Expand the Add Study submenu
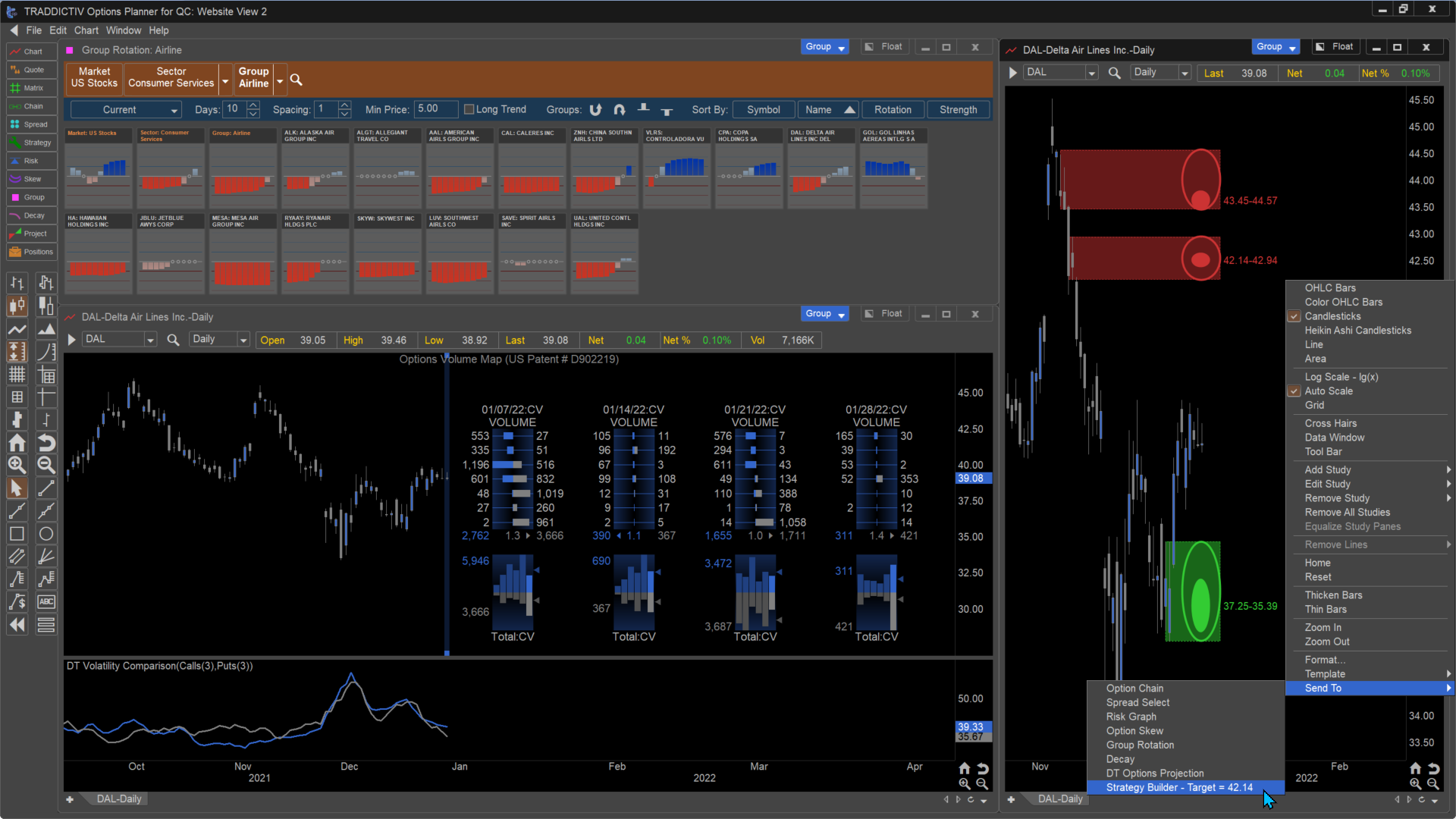This screenshot has width=1456, height=819. (x=1369, y=470)
